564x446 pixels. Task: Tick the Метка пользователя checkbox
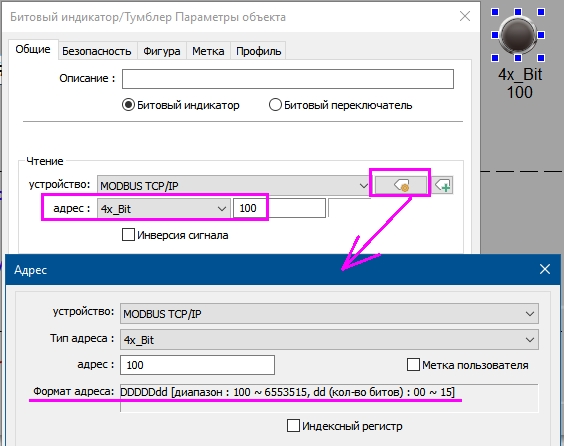click(x=413, y=364)
